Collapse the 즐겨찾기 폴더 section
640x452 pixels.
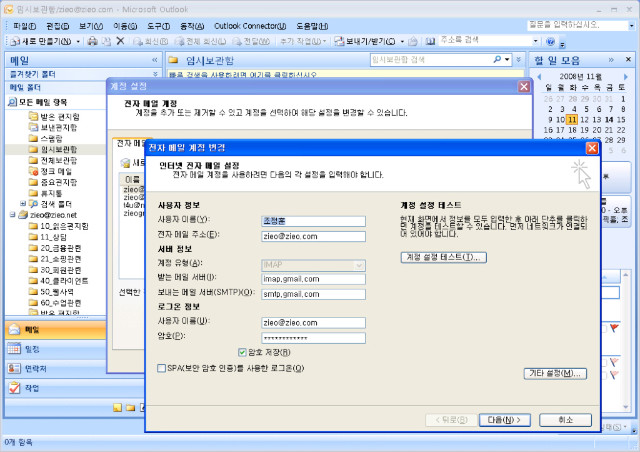click(x=155, y=74)
